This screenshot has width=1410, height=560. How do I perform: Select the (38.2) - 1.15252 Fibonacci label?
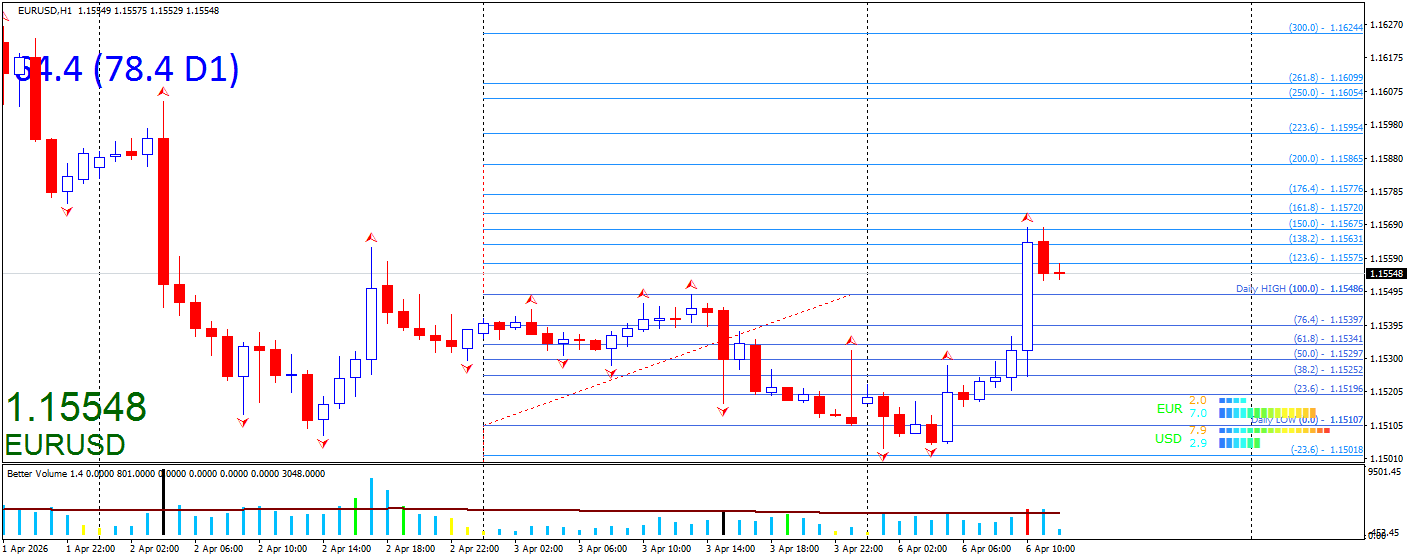pyautogui.click(x=1329, y=370)
